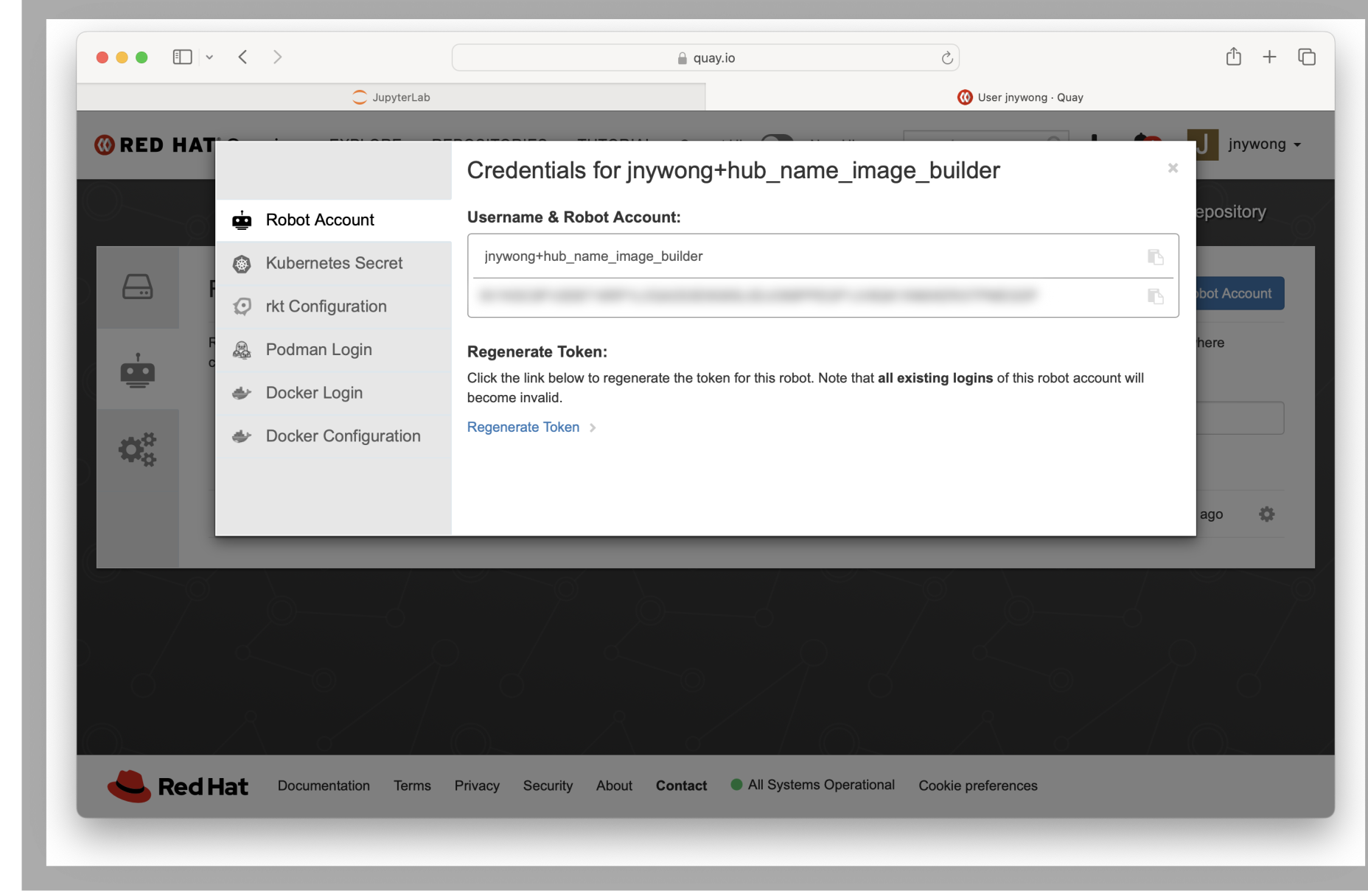1368x896 pixels.
Task: Dismiss the credentials dialog with the X
Action: pyautogui.click(x=1173, y=168)
